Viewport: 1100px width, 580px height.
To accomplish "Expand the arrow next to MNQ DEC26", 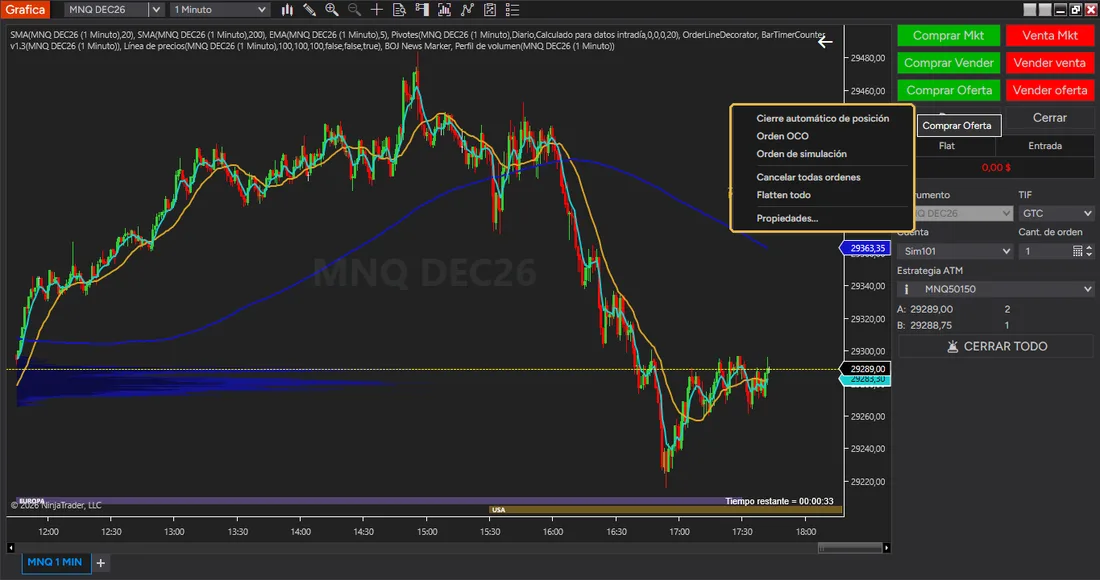I will 156,10.
